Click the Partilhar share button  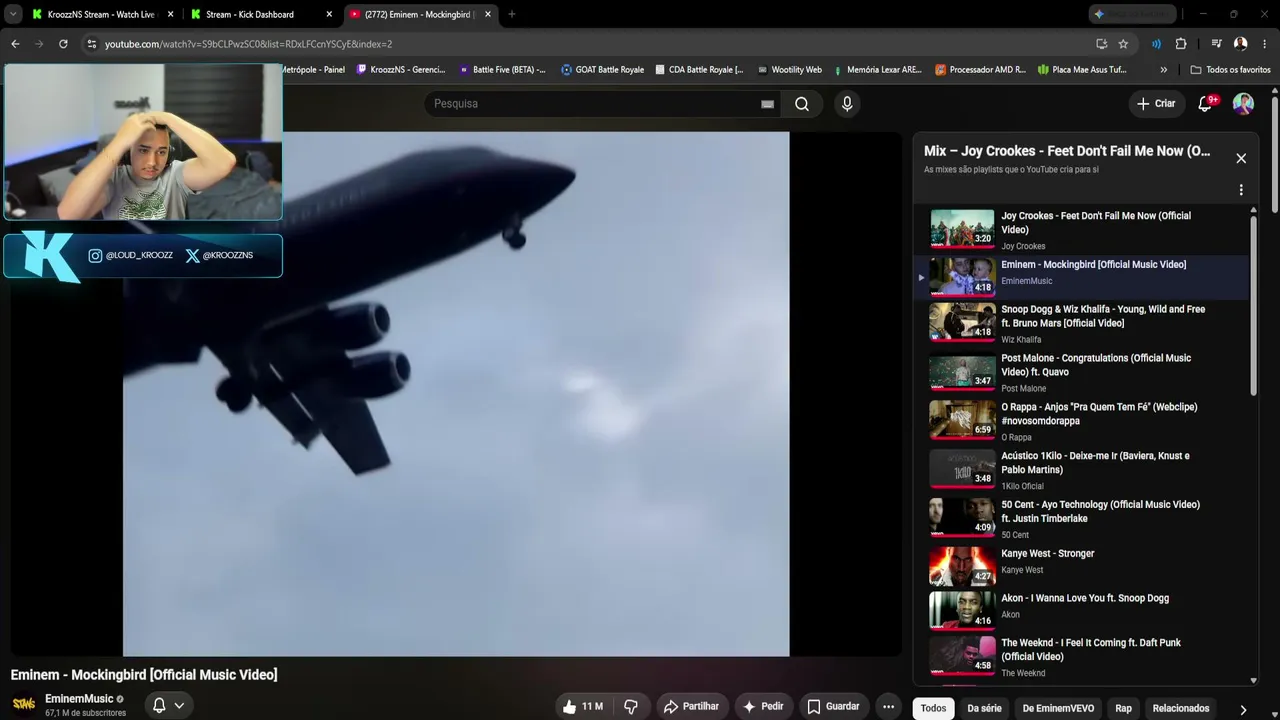click(x=691, y=707)
